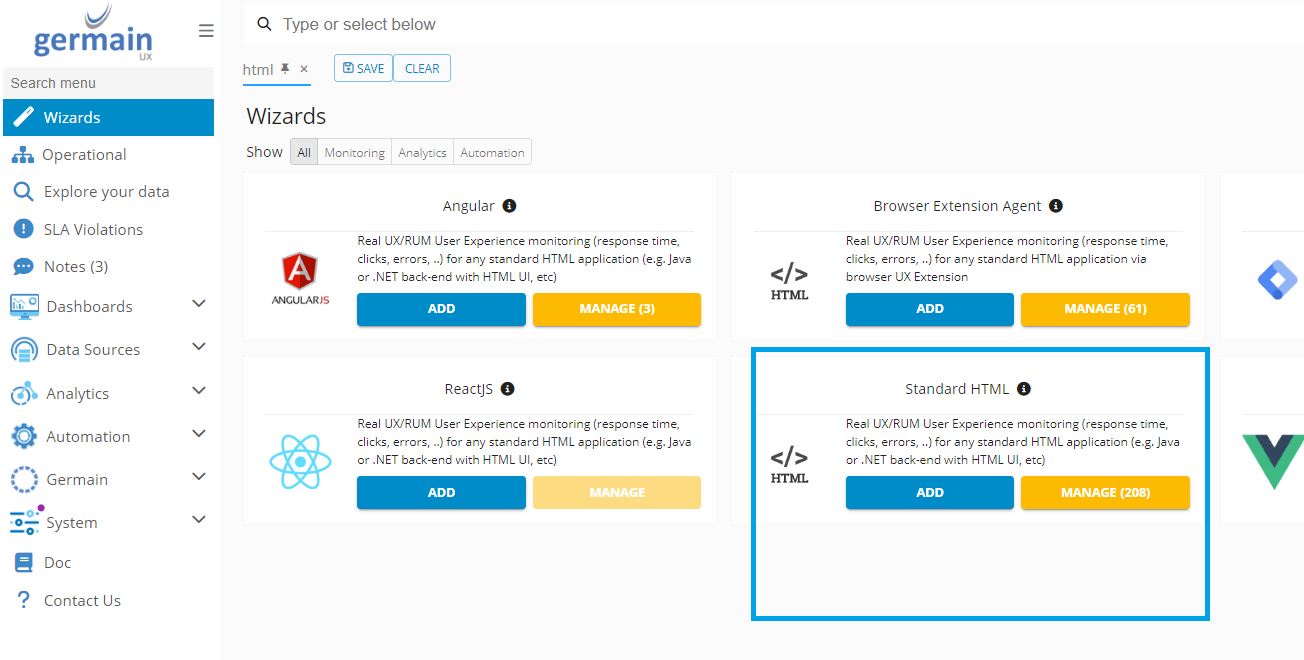This screenshot has height=660, width=1304.
Task: Open SLA Violations from the sidebar
Action: (x=93, y=229)
